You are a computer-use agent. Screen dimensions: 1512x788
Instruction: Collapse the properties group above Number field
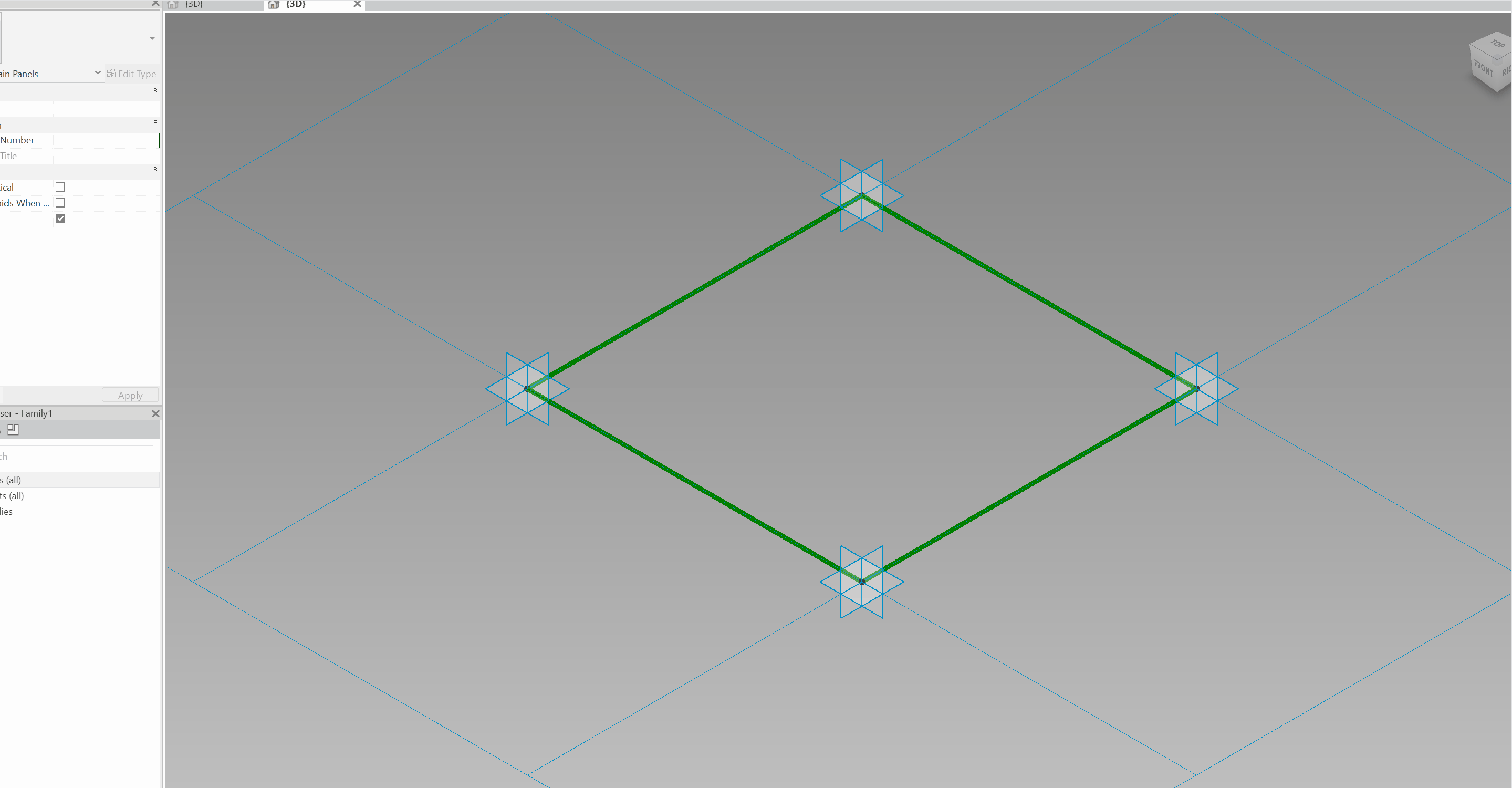point(155,121)
